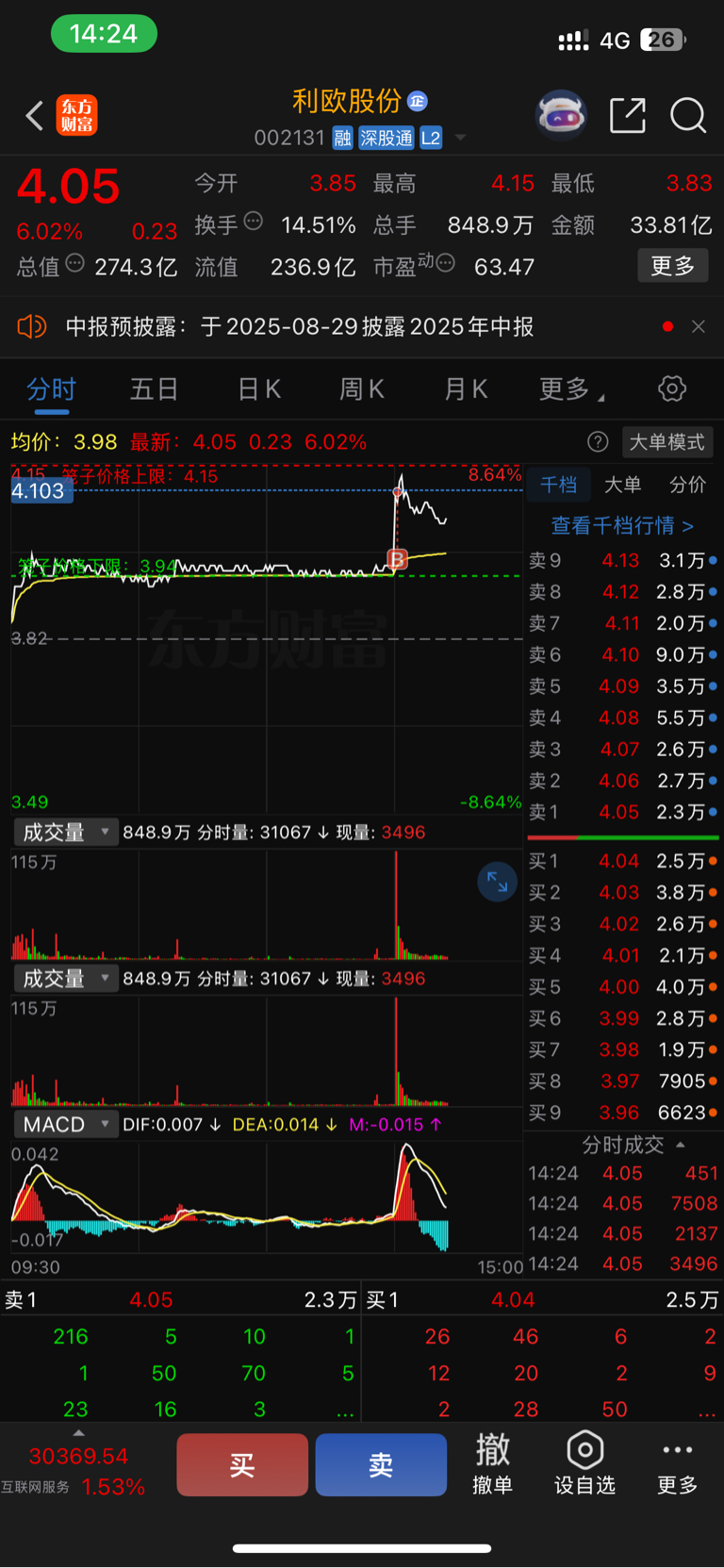
Task: Expand the order queue panel handle
Action: pyautogui.click(x=78, y=1433)
